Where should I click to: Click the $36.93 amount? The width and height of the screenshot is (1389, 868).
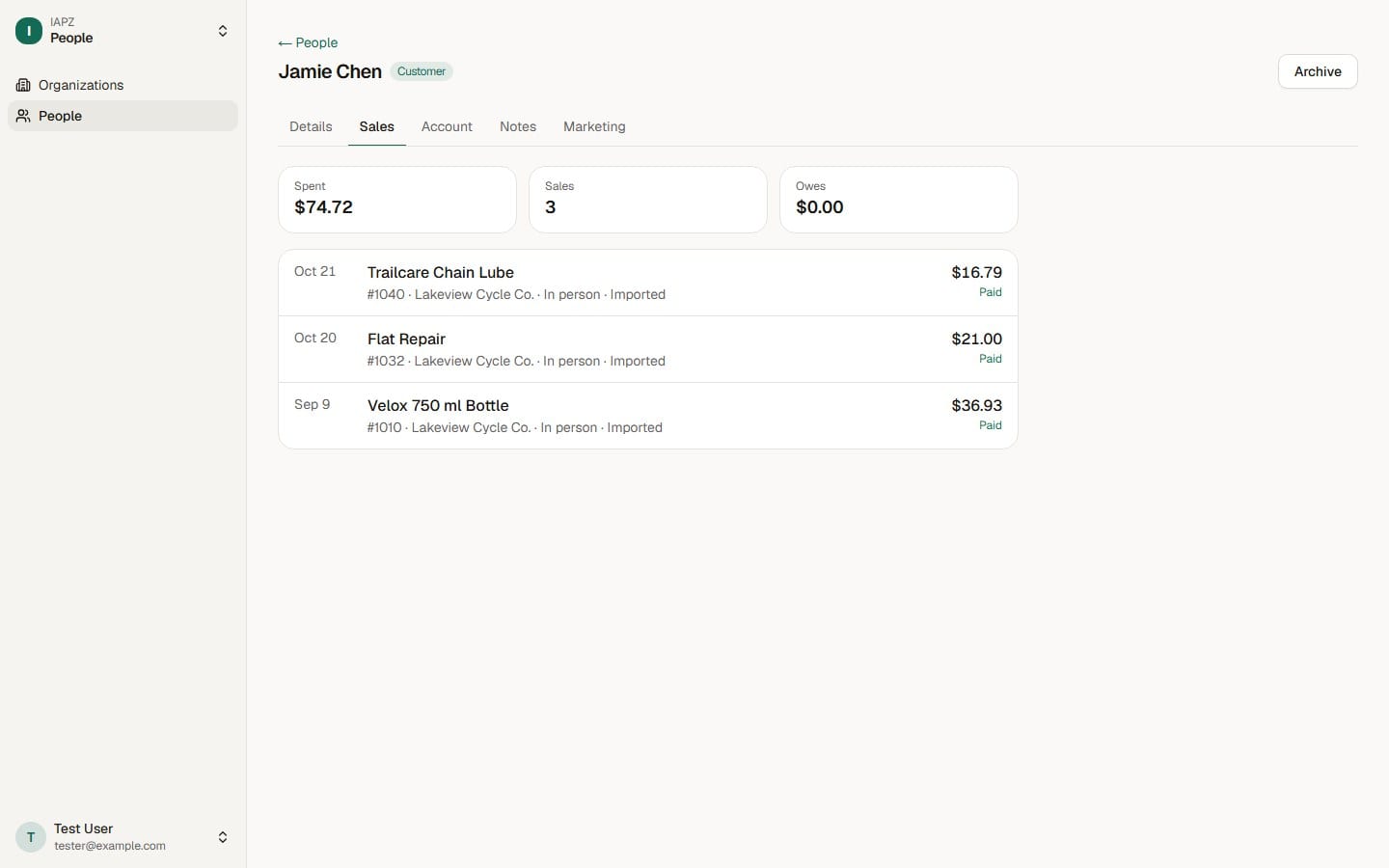tap(976, 405)
